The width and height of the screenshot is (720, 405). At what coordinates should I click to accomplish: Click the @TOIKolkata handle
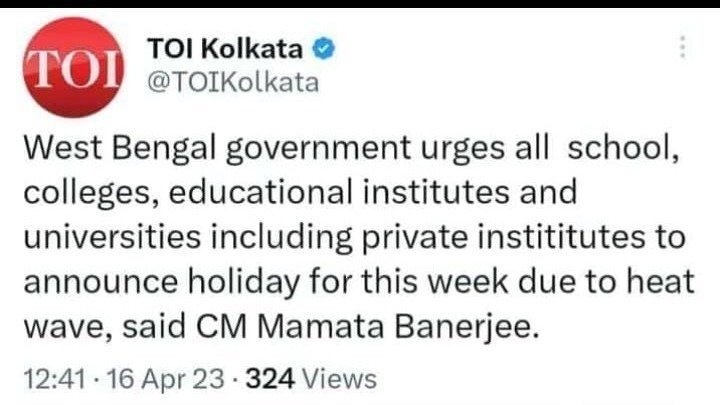[x=232, y=82]
